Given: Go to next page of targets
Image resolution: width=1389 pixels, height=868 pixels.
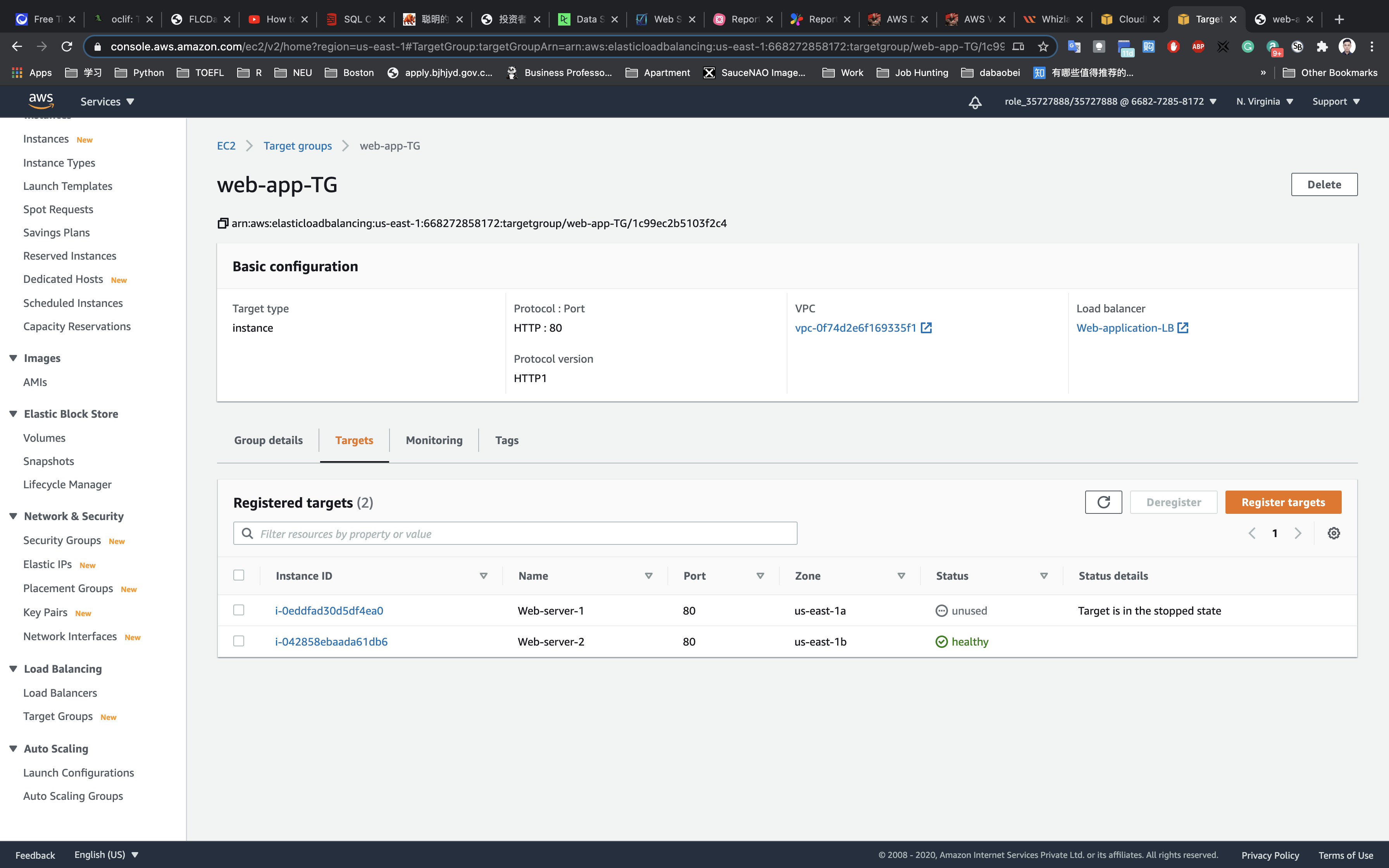Looking at the screenshot, I should [x=1298, y=533].
